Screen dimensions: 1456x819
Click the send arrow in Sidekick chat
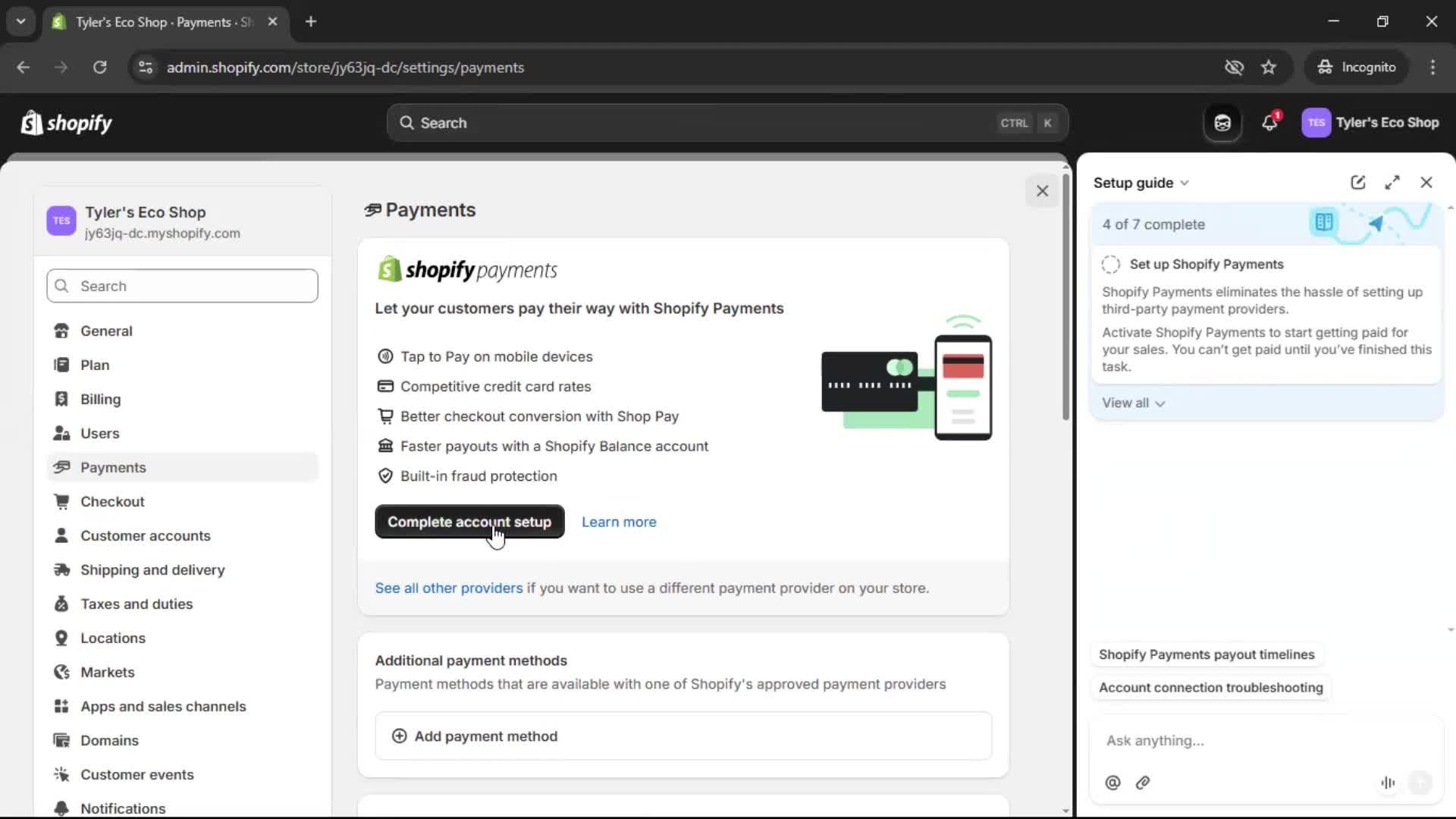(1421, 783)
